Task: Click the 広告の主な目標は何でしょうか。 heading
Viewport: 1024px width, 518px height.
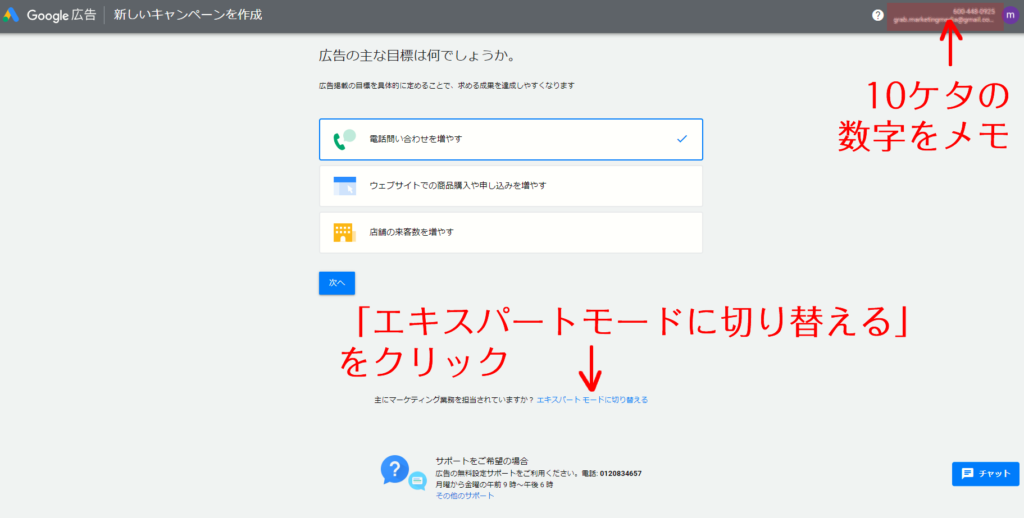Action: point(417,56)
